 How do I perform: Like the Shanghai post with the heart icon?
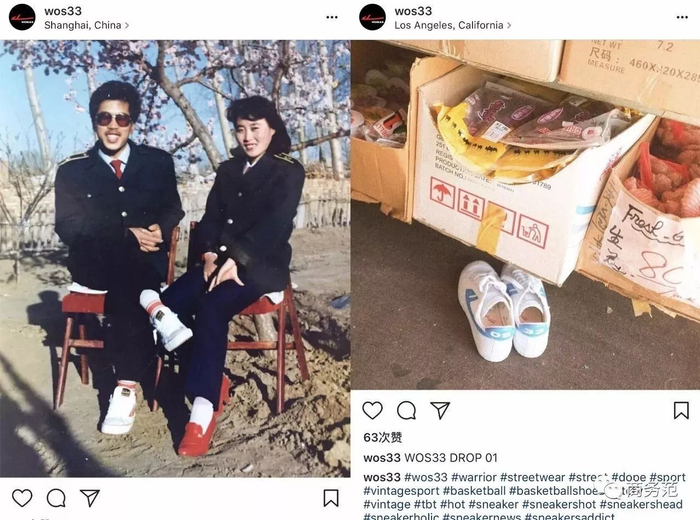(x=22, y=498)
